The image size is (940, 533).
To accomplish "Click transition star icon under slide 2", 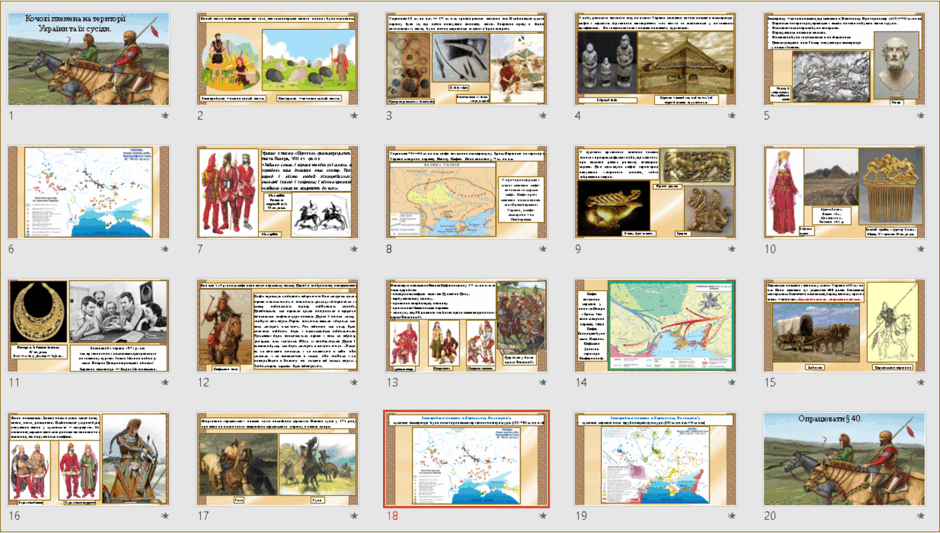I will click(x=354, y=116).
